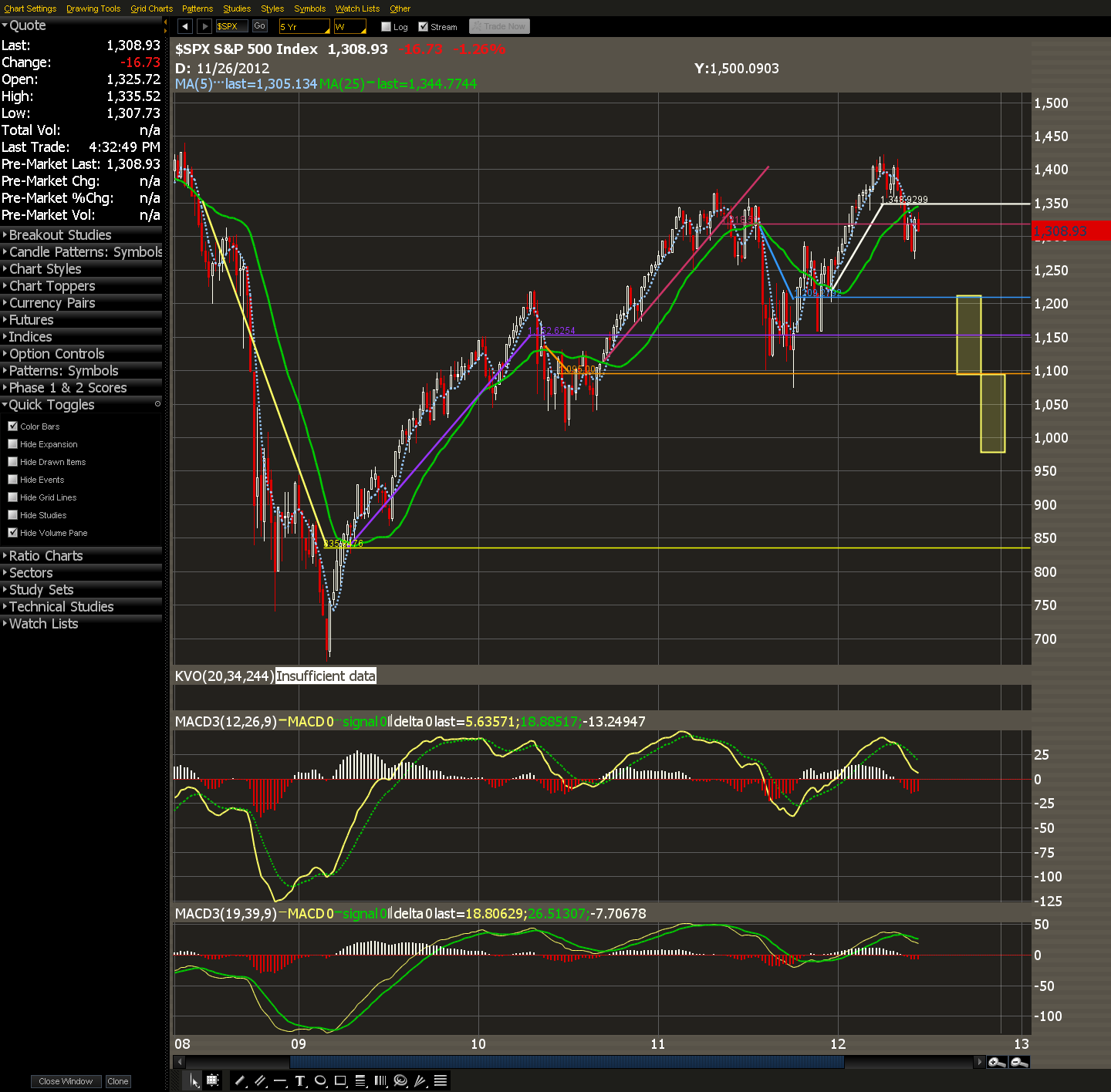Expand the Currency Pairs section
The height and width of the screenshot is (1092, 1111).
click(81, 303)
